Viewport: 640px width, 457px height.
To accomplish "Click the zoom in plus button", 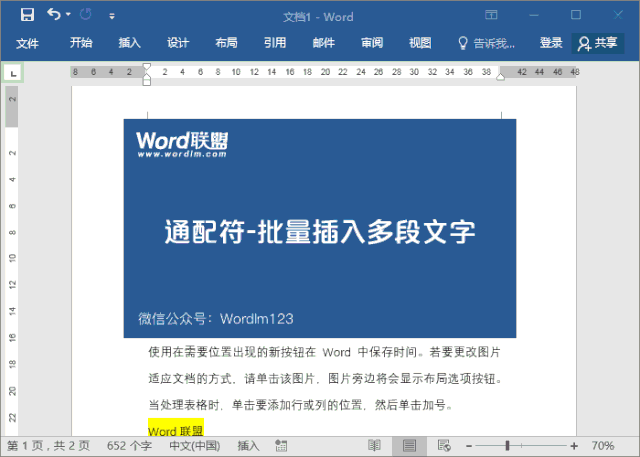I will click(x=574, y=446).
